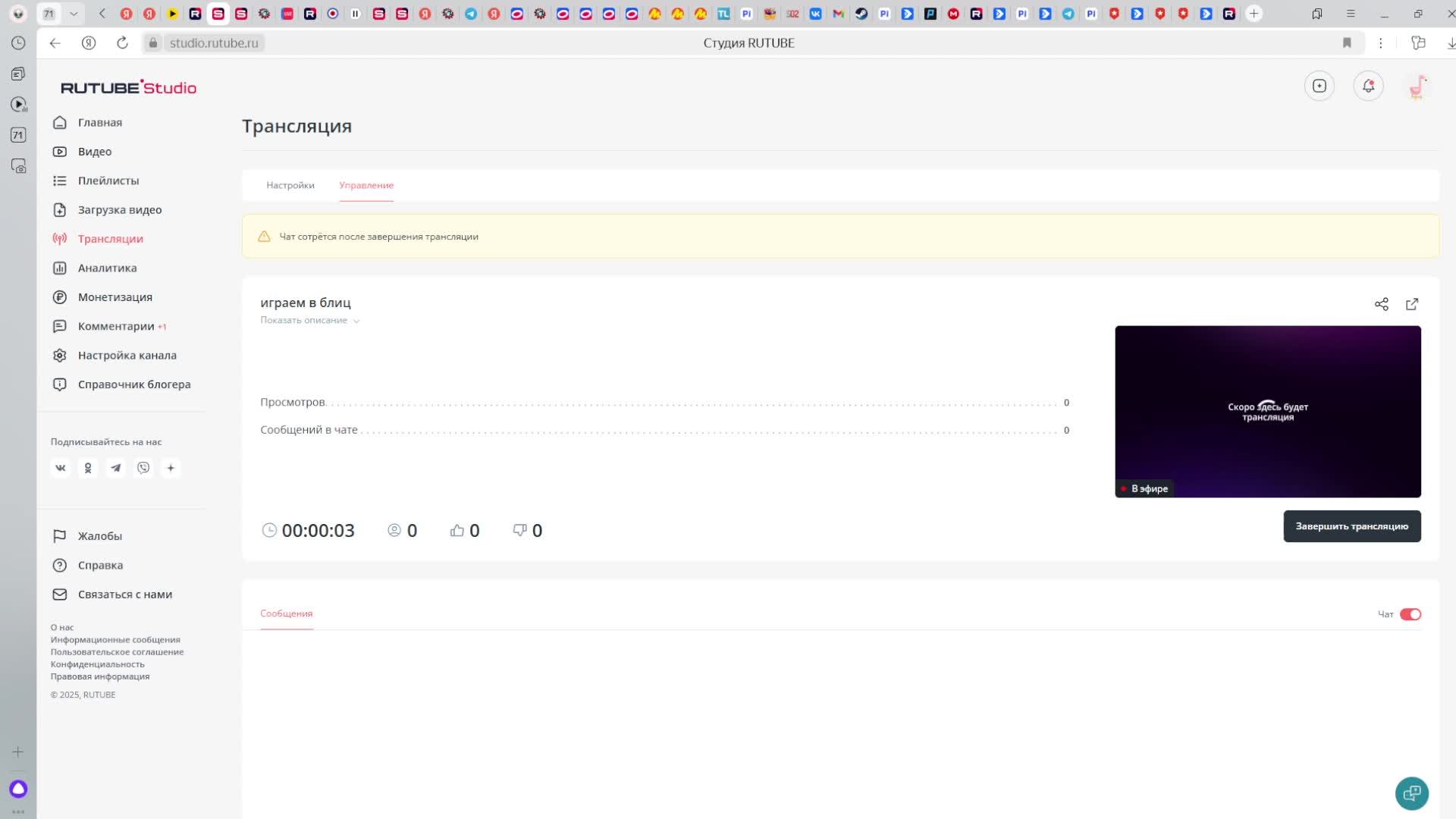The image size is (1456, 819).
Task: Click the Связаться с нами envelope icon
Action: point(60,595)
